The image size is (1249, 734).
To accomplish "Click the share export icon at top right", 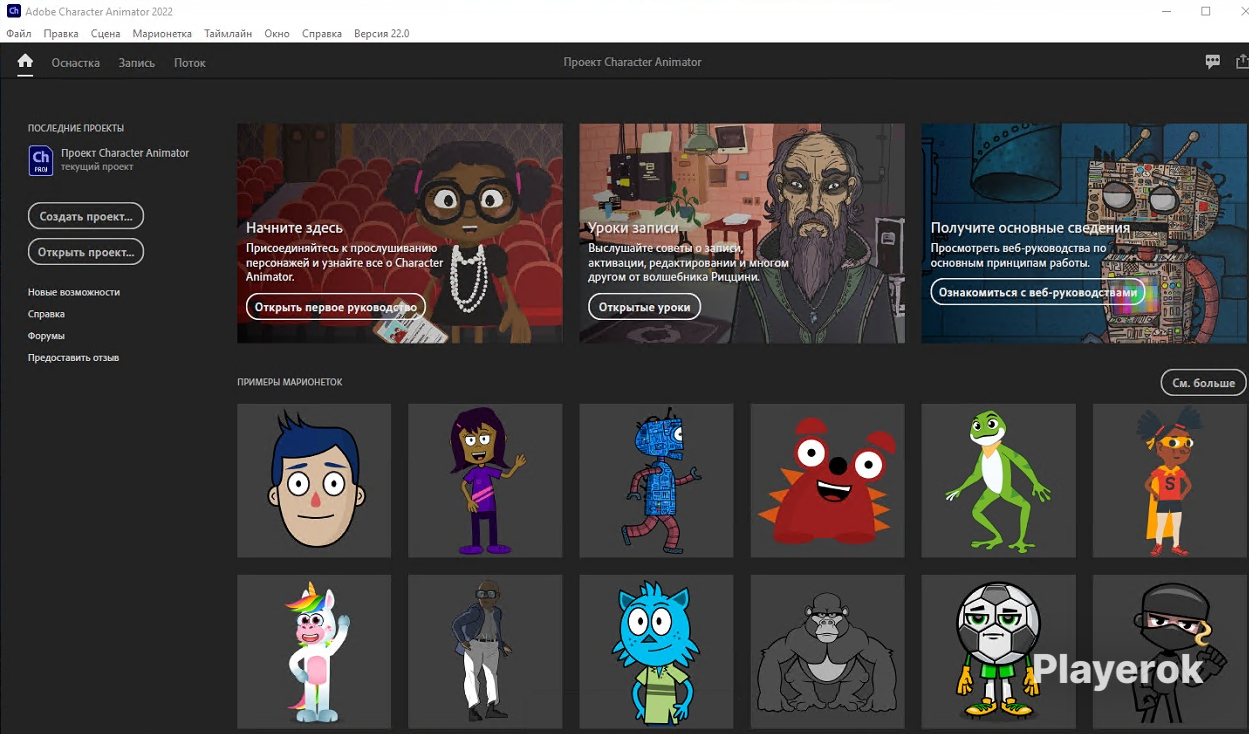I will [1242, 62].
